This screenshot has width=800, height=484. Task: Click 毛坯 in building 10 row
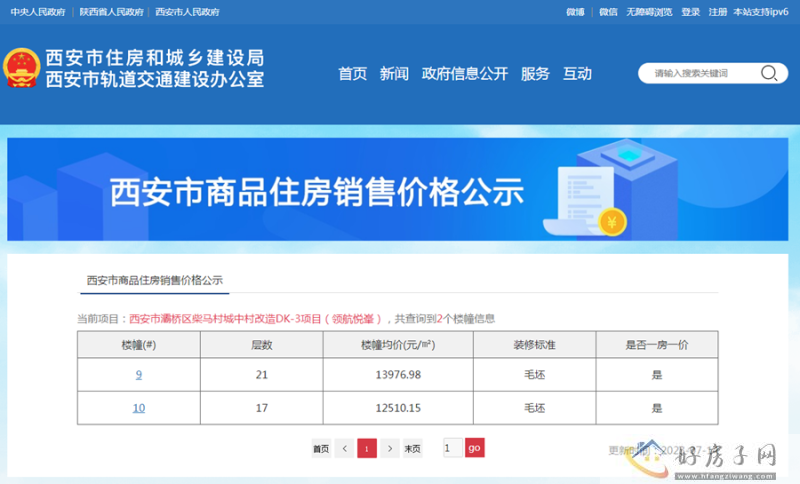(x=535, y=408)
